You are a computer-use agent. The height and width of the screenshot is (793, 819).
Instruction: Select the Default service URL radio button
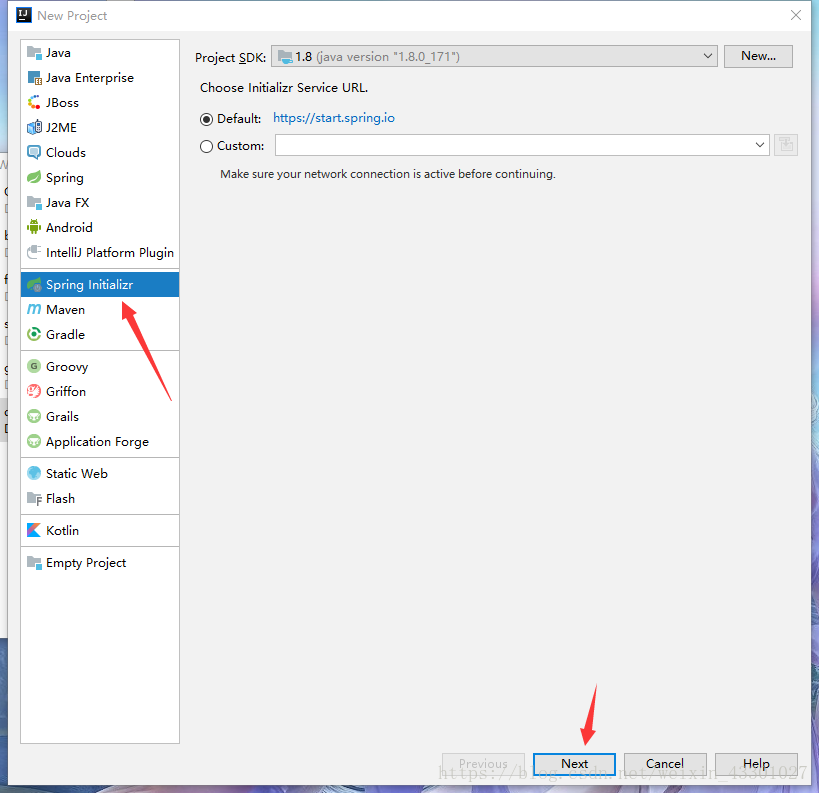pos(206,119)
